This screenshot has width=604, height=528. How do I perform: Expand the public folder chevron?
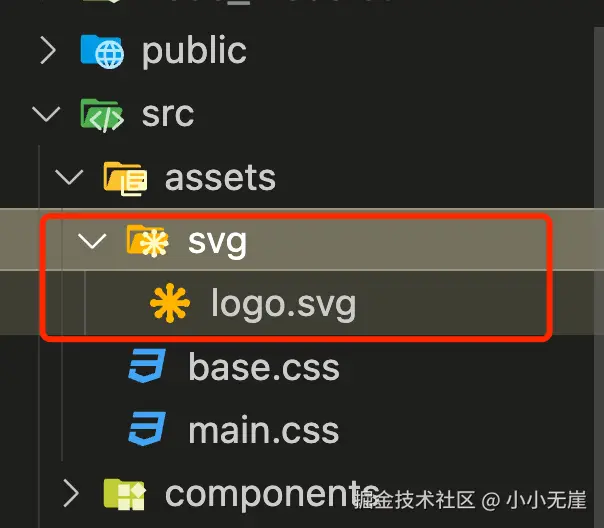click(x=47, y=51)
